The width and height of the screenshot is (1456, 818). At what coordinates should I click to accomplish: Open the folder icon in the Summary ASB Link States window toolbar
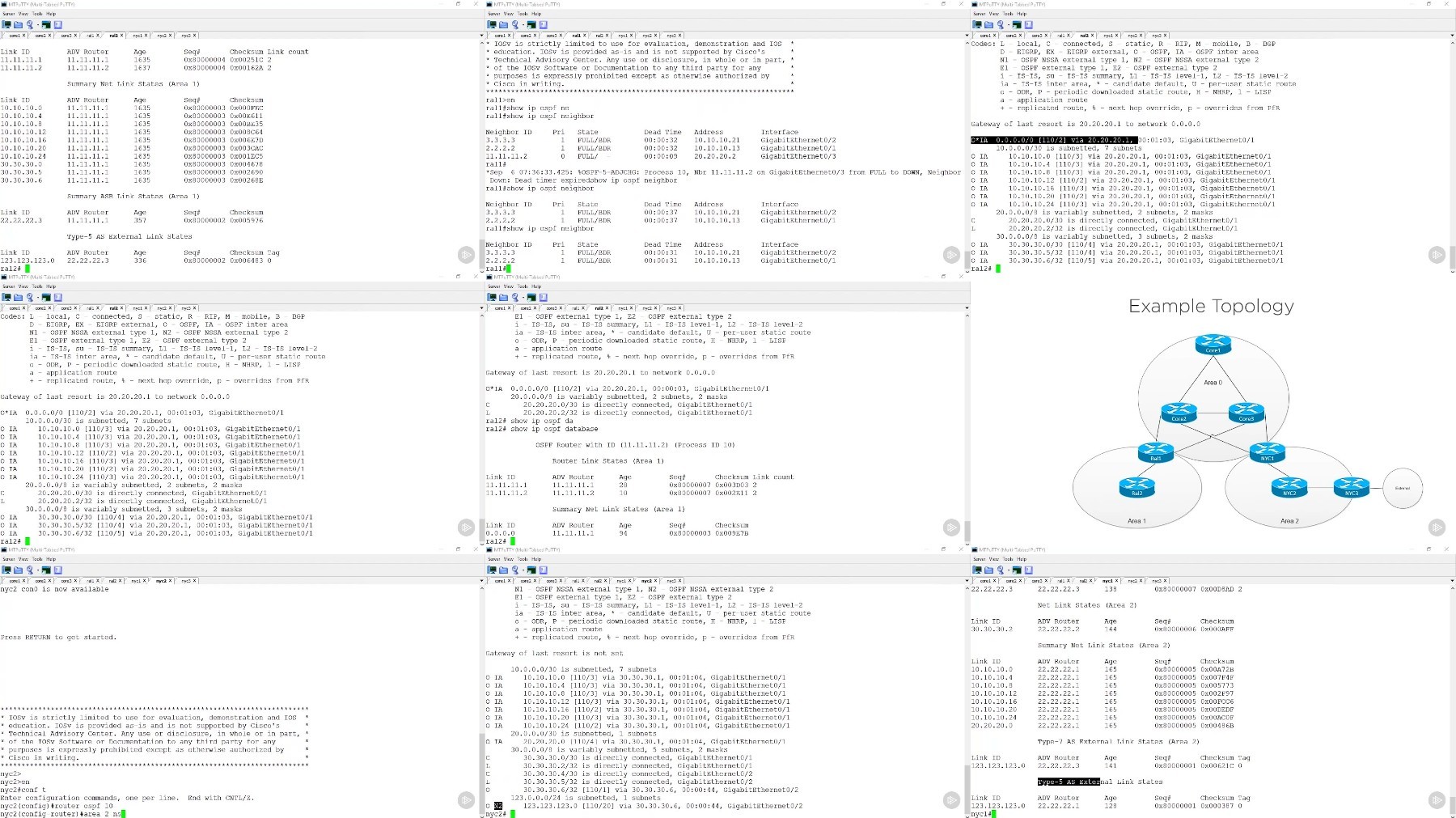[x=18, y=24]
